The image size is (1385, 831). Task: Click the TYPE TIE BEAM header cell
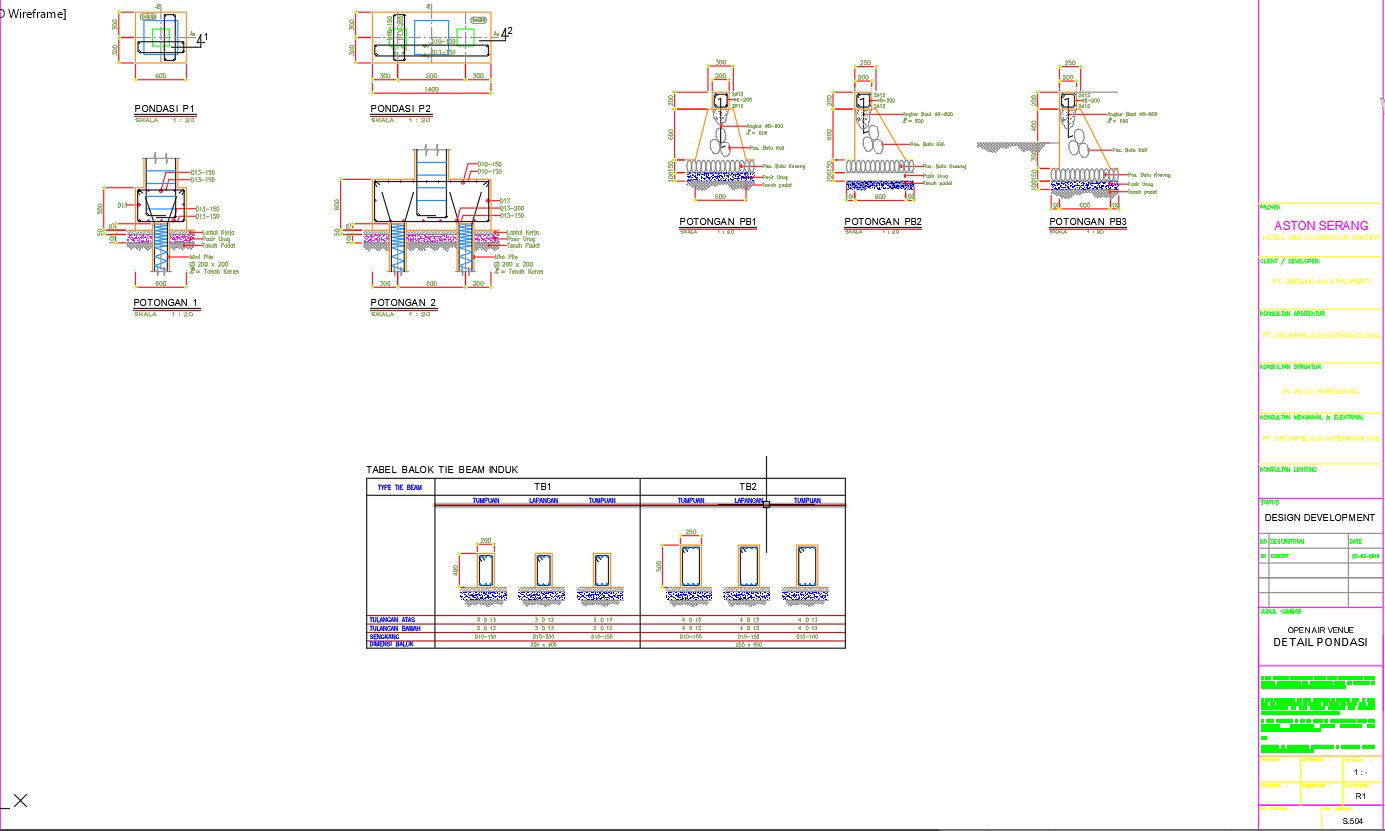(400, 488)
